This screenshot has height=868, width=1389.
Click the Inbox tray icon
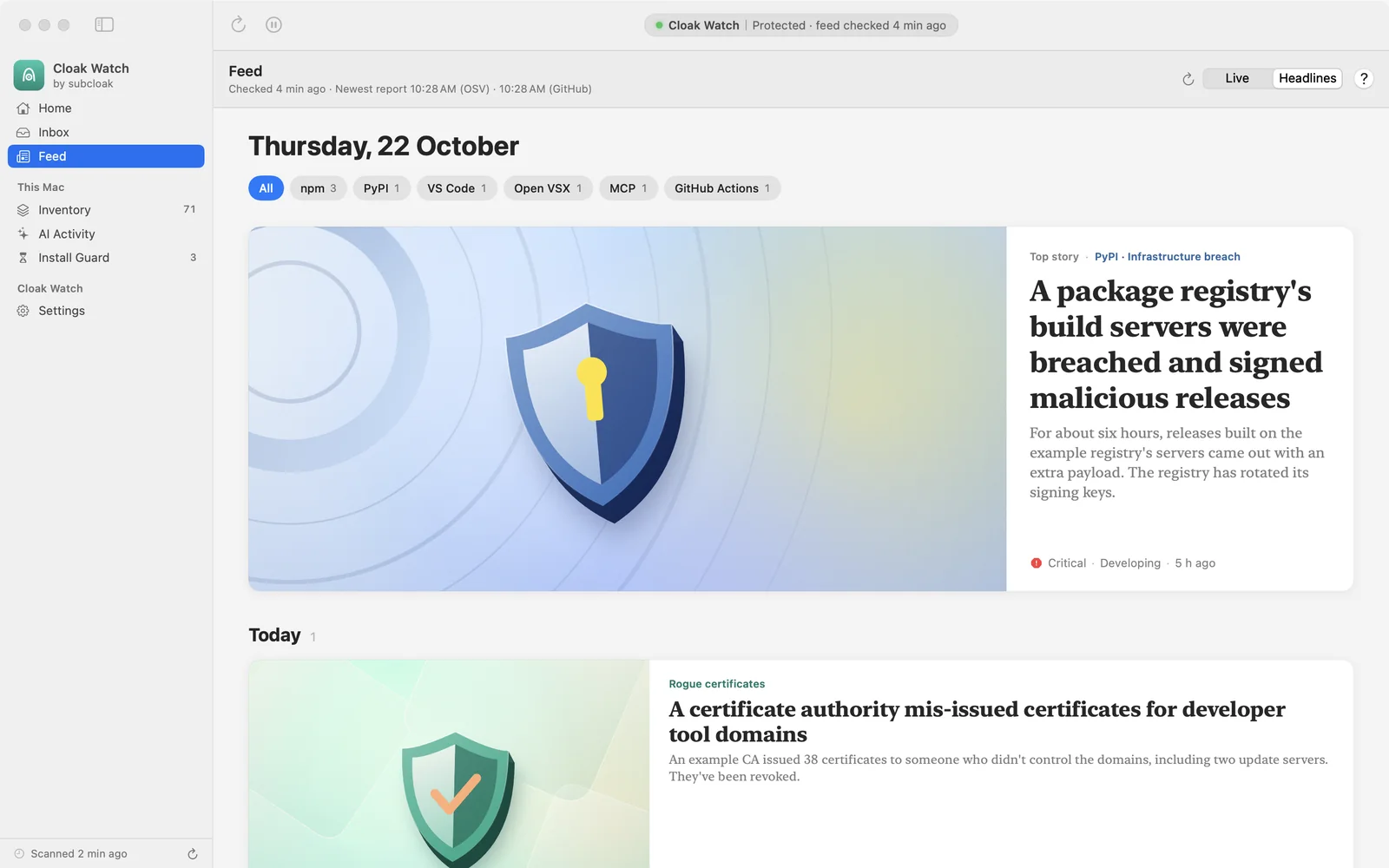click(23, 132)
